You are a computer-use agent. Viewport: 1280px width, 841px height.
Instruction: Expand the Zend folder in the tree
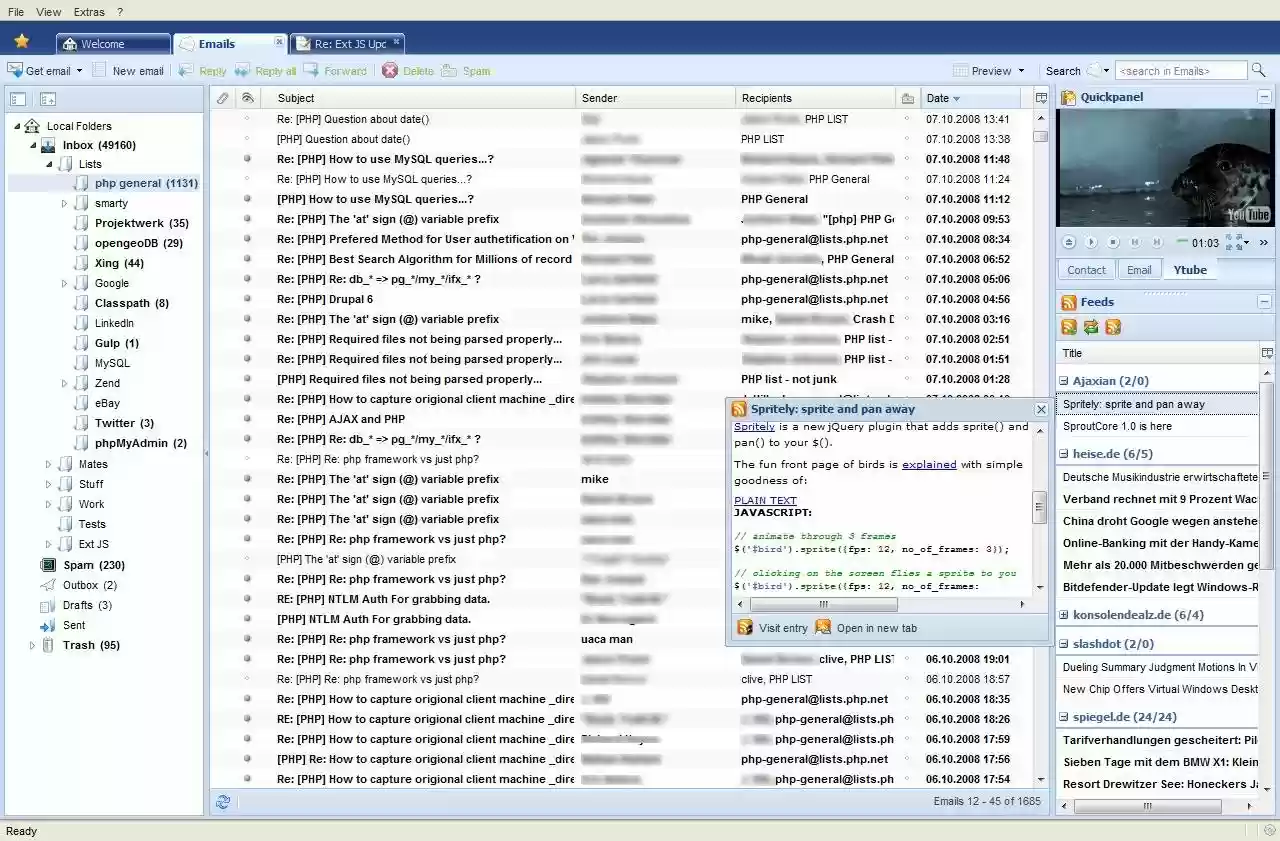64,382
